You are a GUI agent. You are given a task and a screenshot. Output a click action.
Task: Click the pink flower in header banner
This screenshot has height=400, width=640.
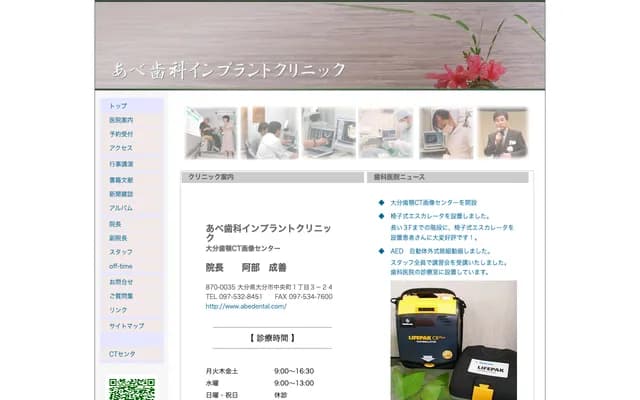tap(469, 72)
